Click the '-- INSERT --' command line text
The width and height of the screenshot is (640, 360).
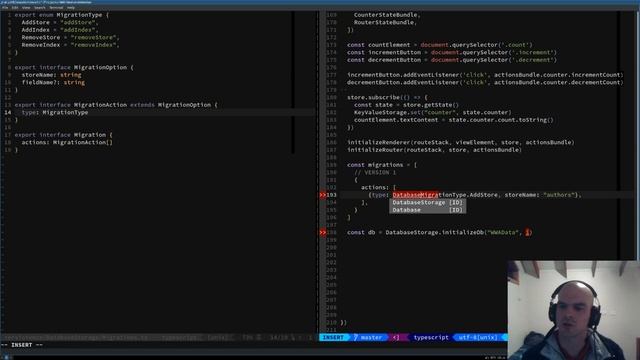[x=22, y=345]
